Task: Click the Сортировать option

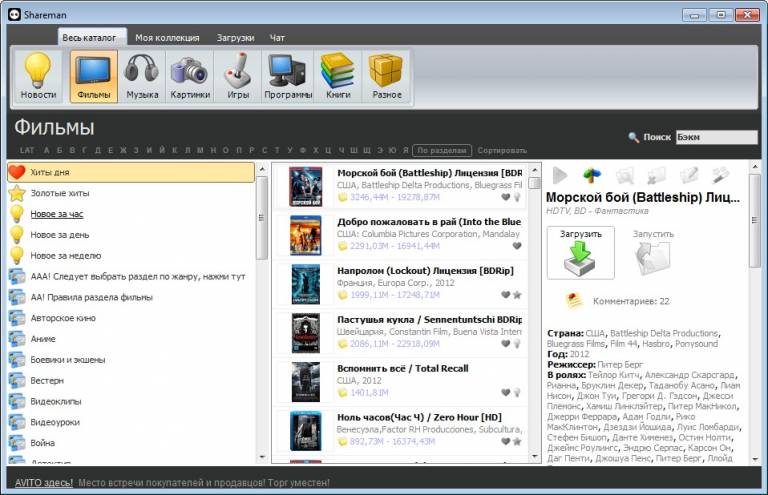Action: [x=502, y=150]
